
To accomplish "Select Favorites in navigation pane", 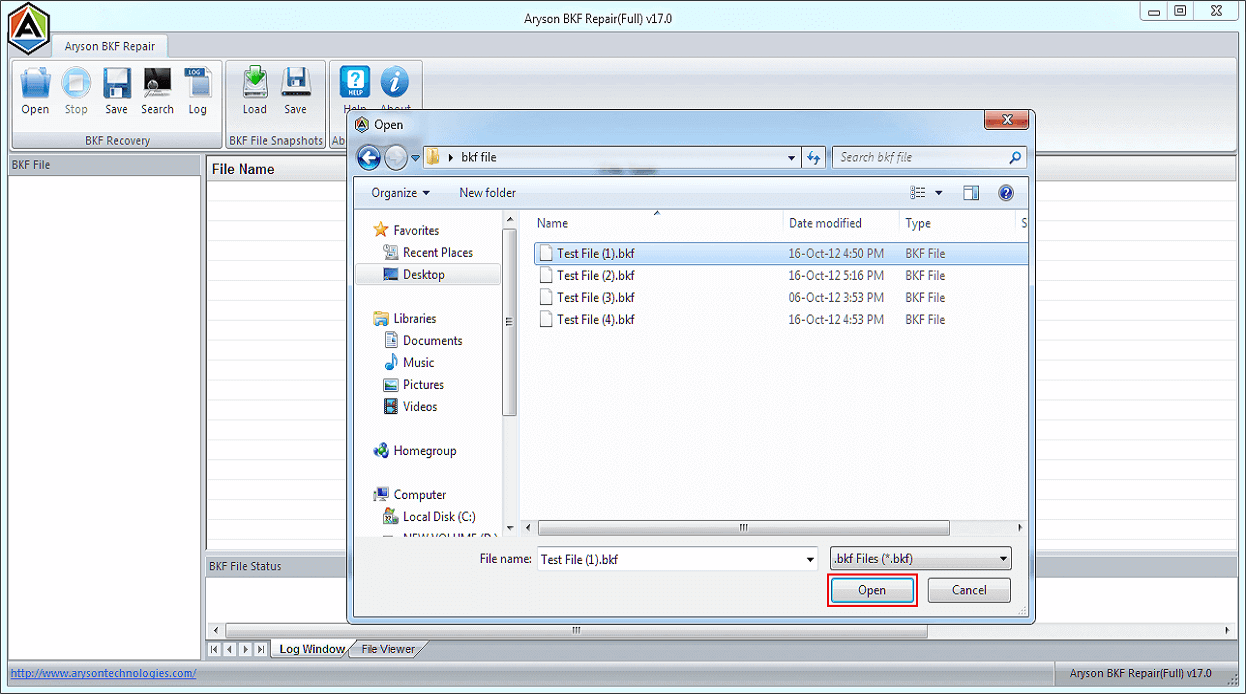I will (406, 230).
